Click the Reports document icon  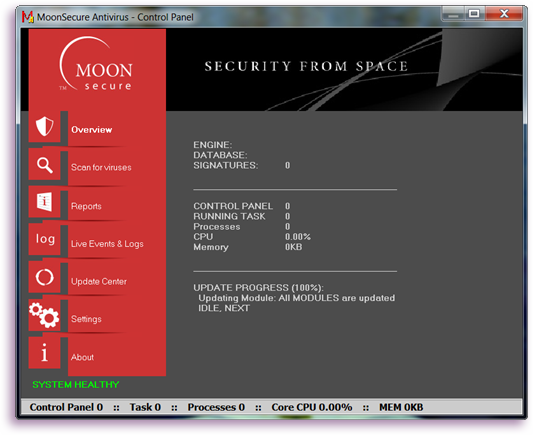click(x=45, y=202)
